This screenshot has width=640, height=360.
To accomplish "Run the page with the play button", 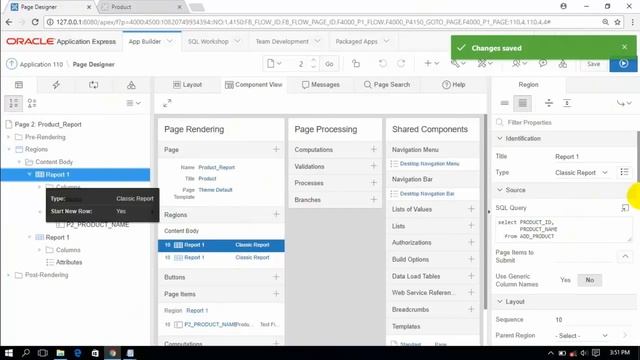I will [x=623, y=64].
